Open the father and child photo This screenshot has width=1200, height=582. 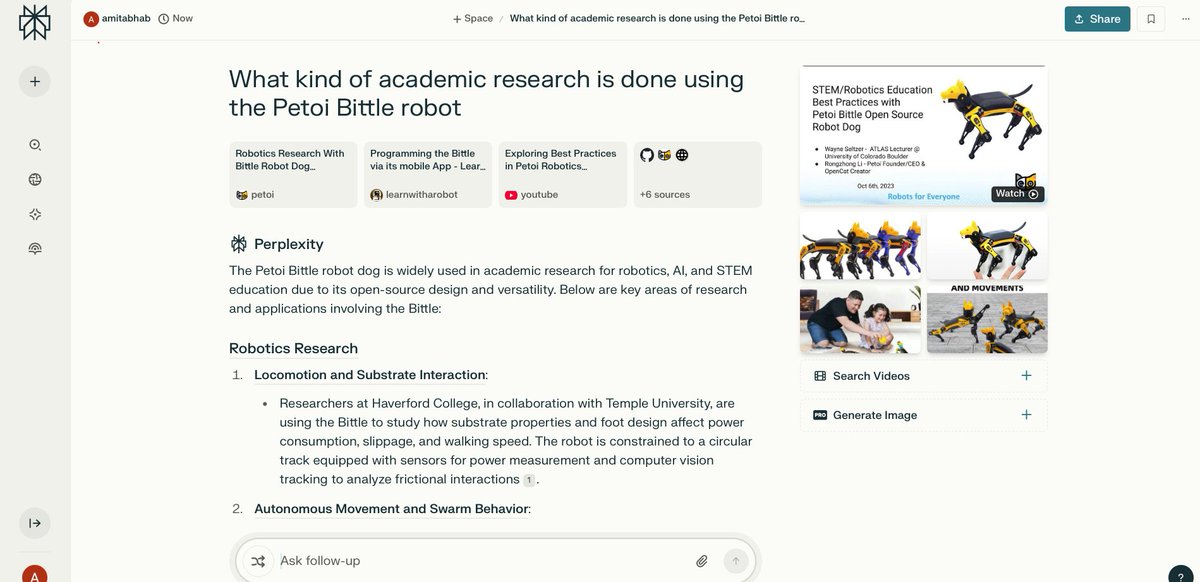(860, 320)
